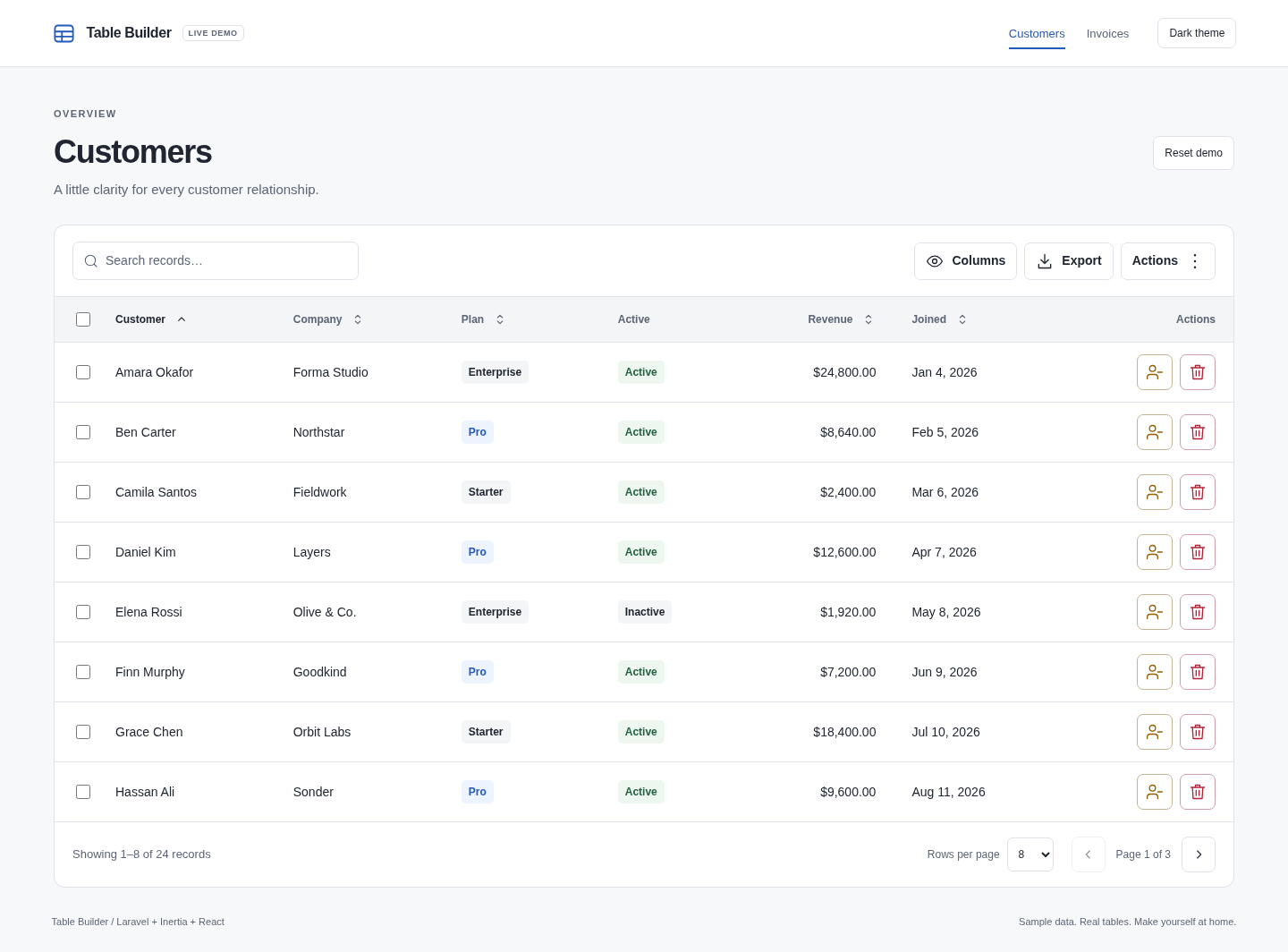
Task: Click the Active column header
Action: (634, 319)
